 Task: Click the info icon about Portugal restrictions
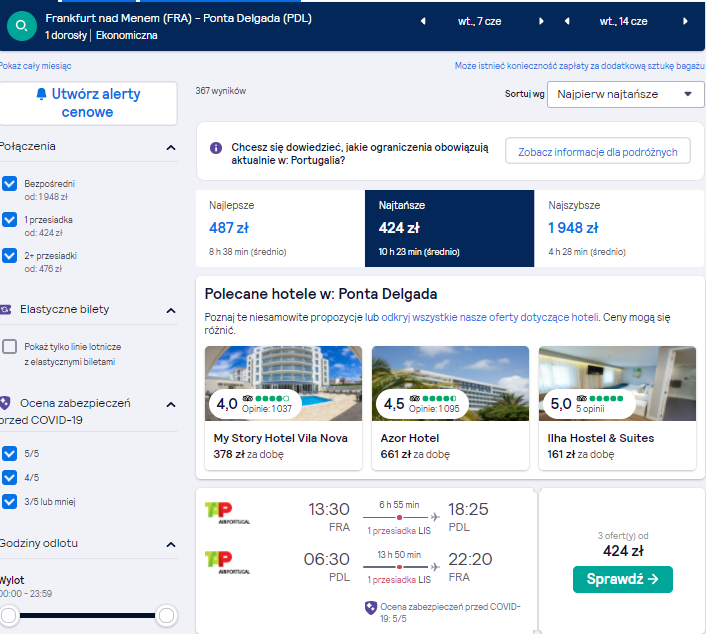click(x=216, y=148)
